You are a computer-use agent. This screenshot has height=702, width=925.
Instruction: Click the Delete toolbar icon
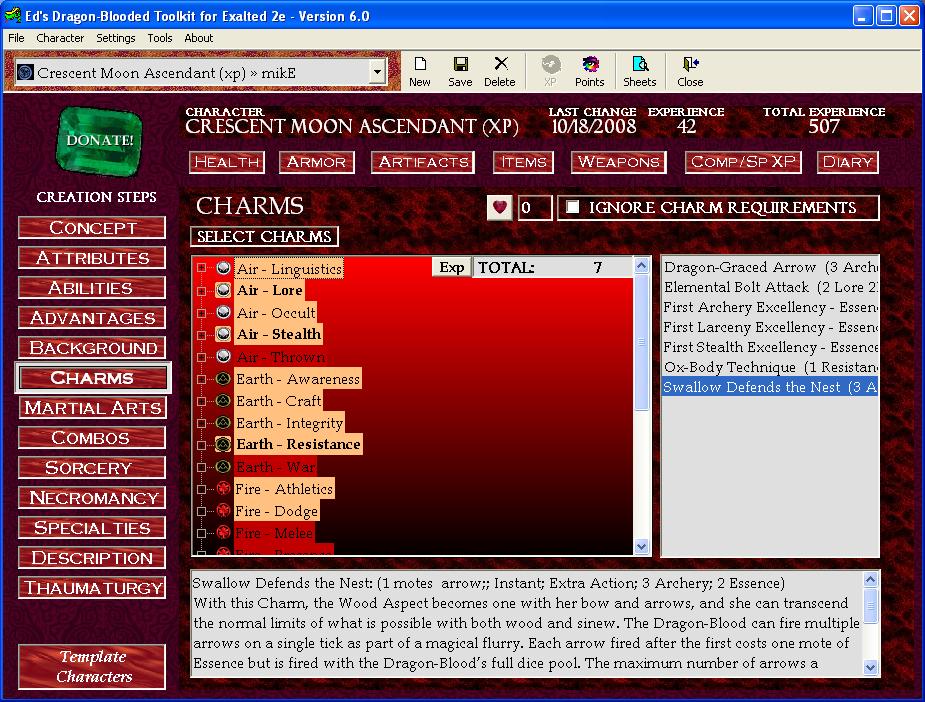click(x=500, y=71)
